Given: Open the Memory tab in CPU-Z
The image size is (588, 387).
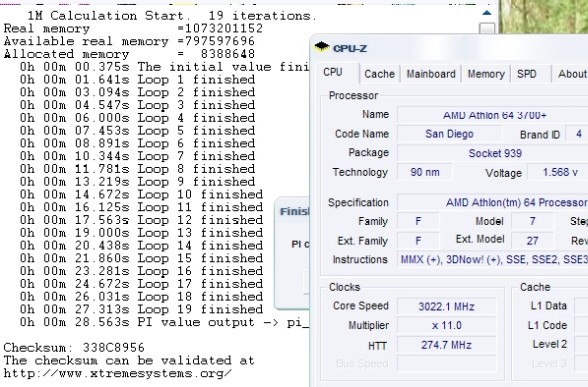Looking at the screenshot, I should click(486, 74).
